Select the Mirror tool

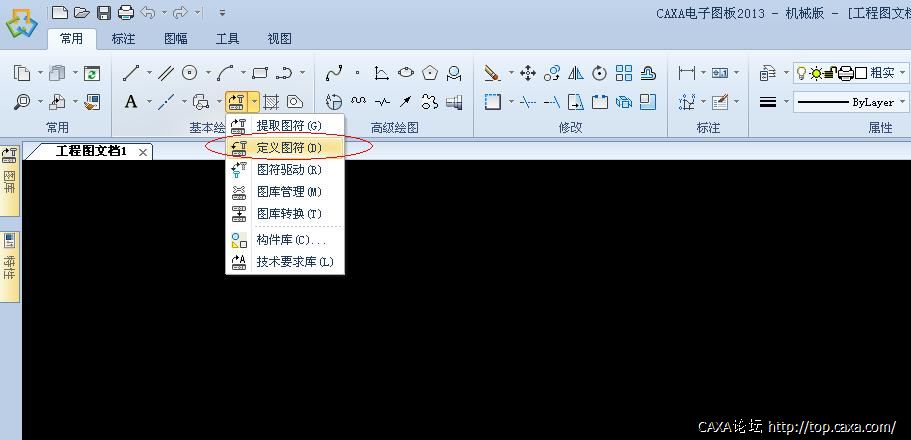coord(575,73)
